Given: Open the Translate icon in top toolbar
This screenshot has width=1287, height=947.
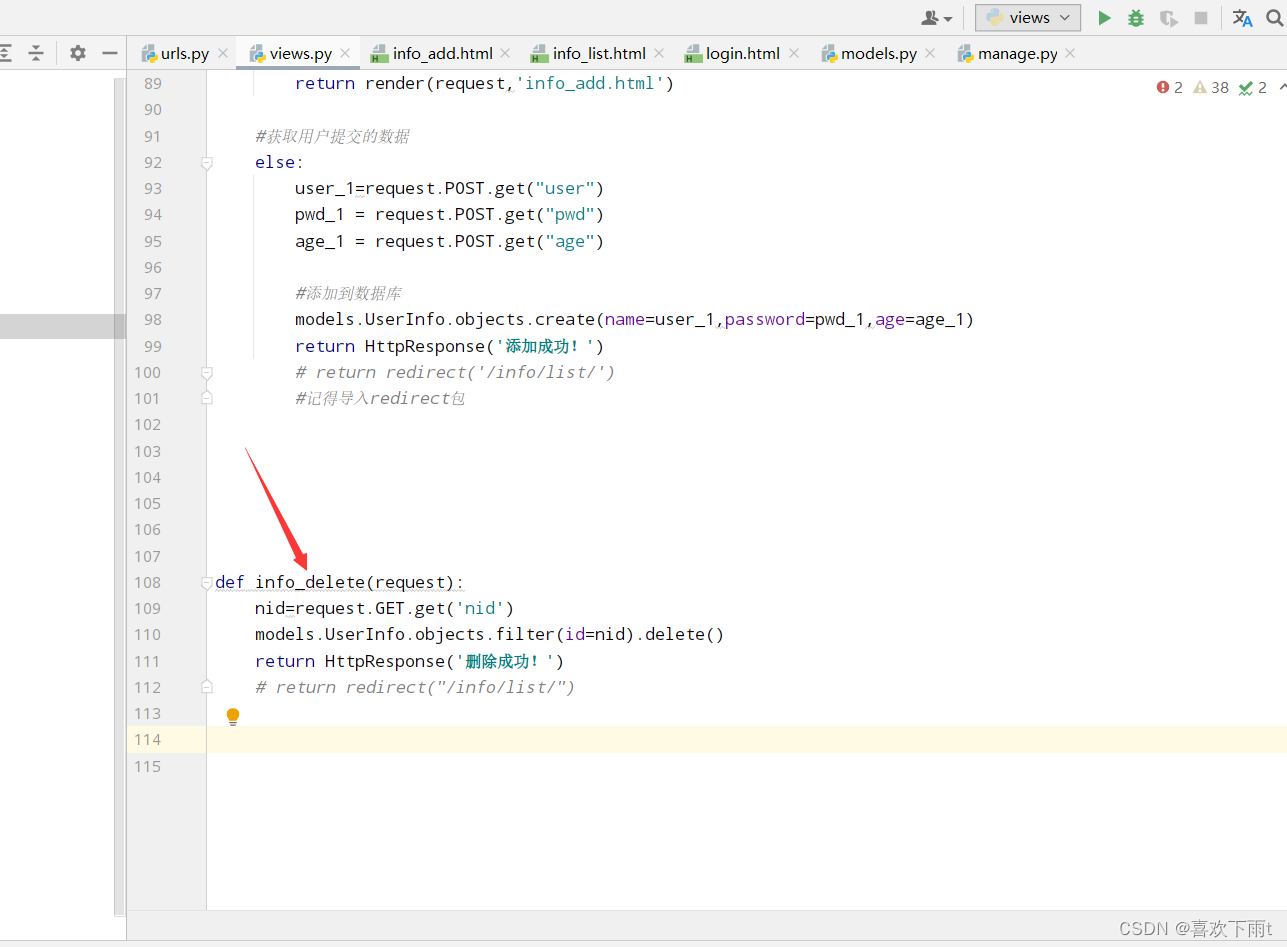Looking at the screenshot, I should point(1242,18).
